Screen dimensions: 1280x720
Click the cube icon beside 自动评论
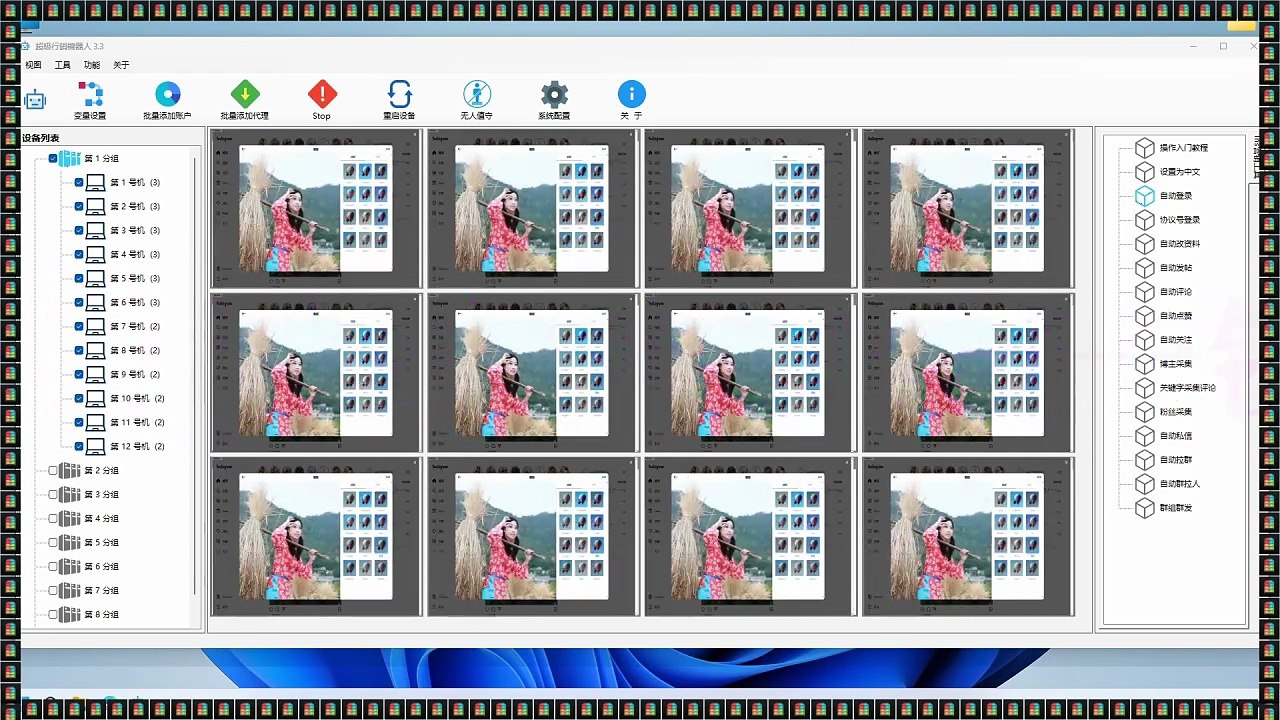(1144, 291)
